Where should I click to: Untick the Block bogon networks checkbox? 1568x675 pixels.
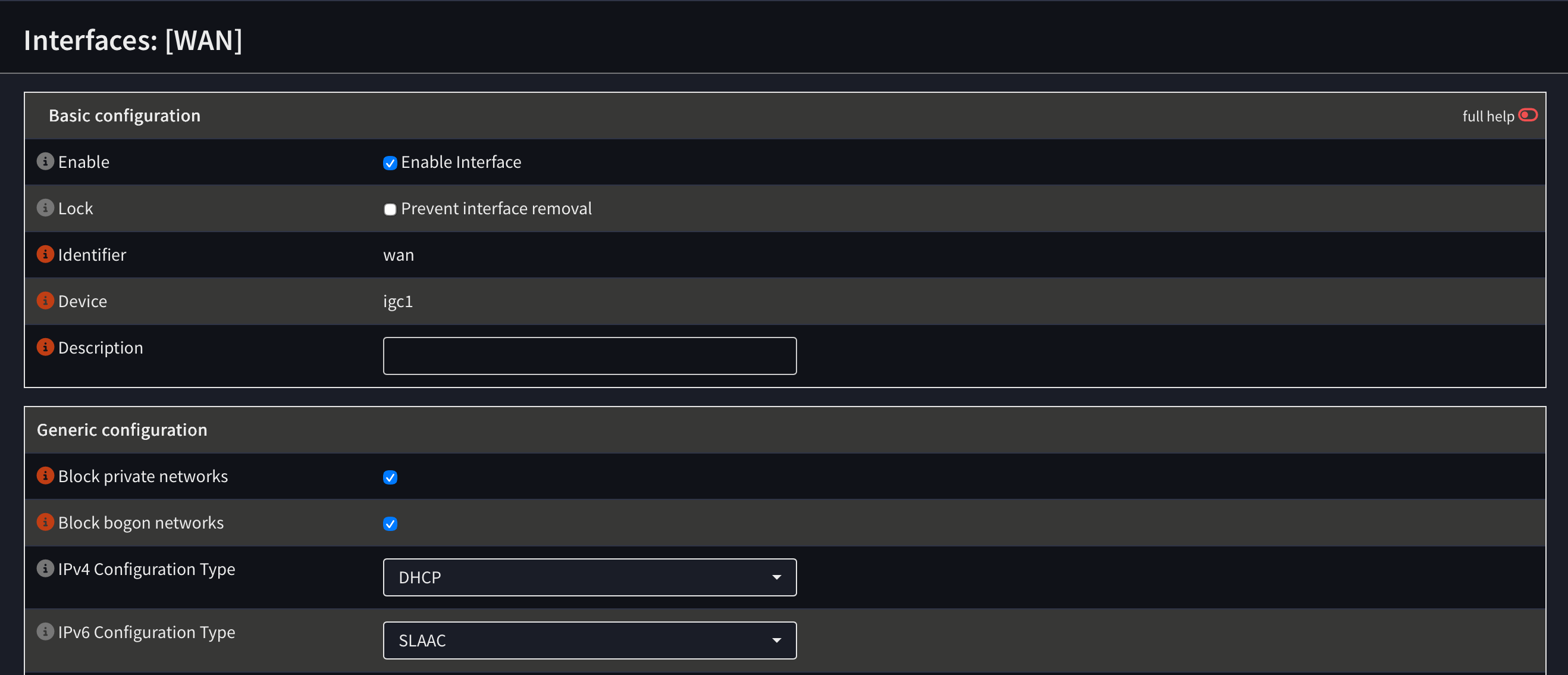click(x=390, y=524)
